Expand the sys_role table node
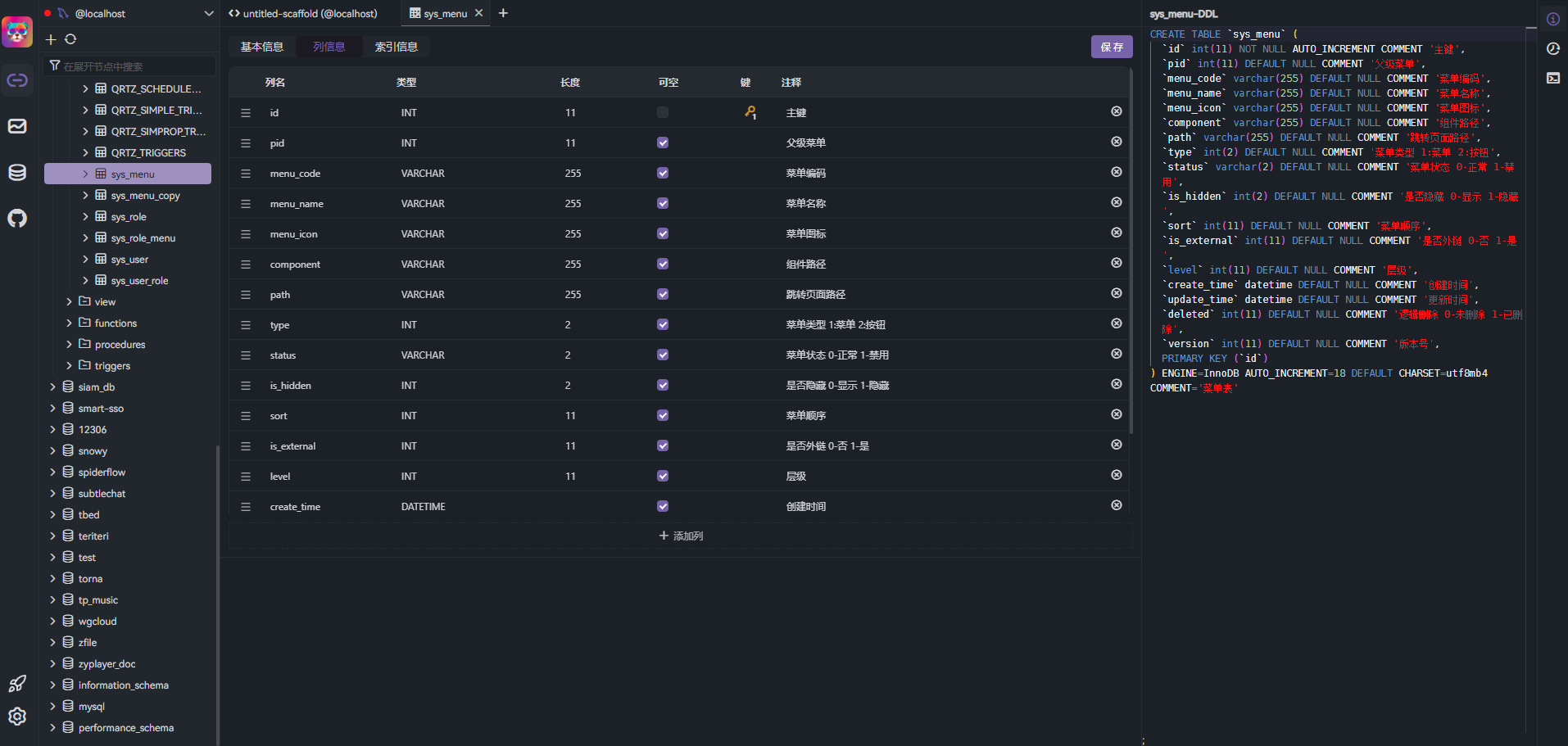 (86, 217)
